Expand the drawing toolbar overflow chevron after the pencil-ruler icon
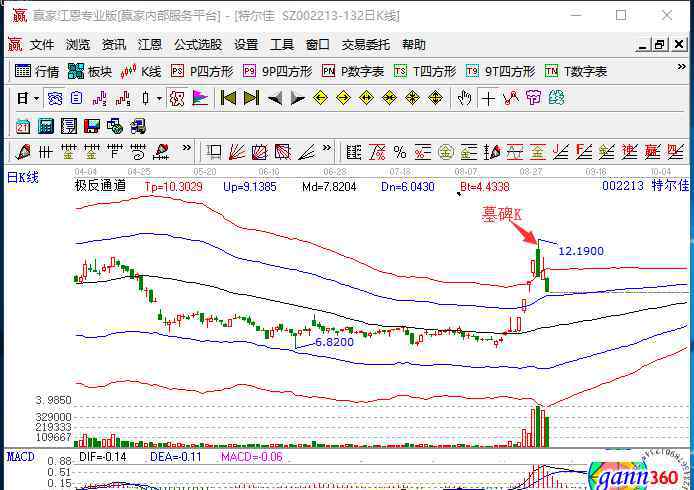 click(x=187, y=148)
